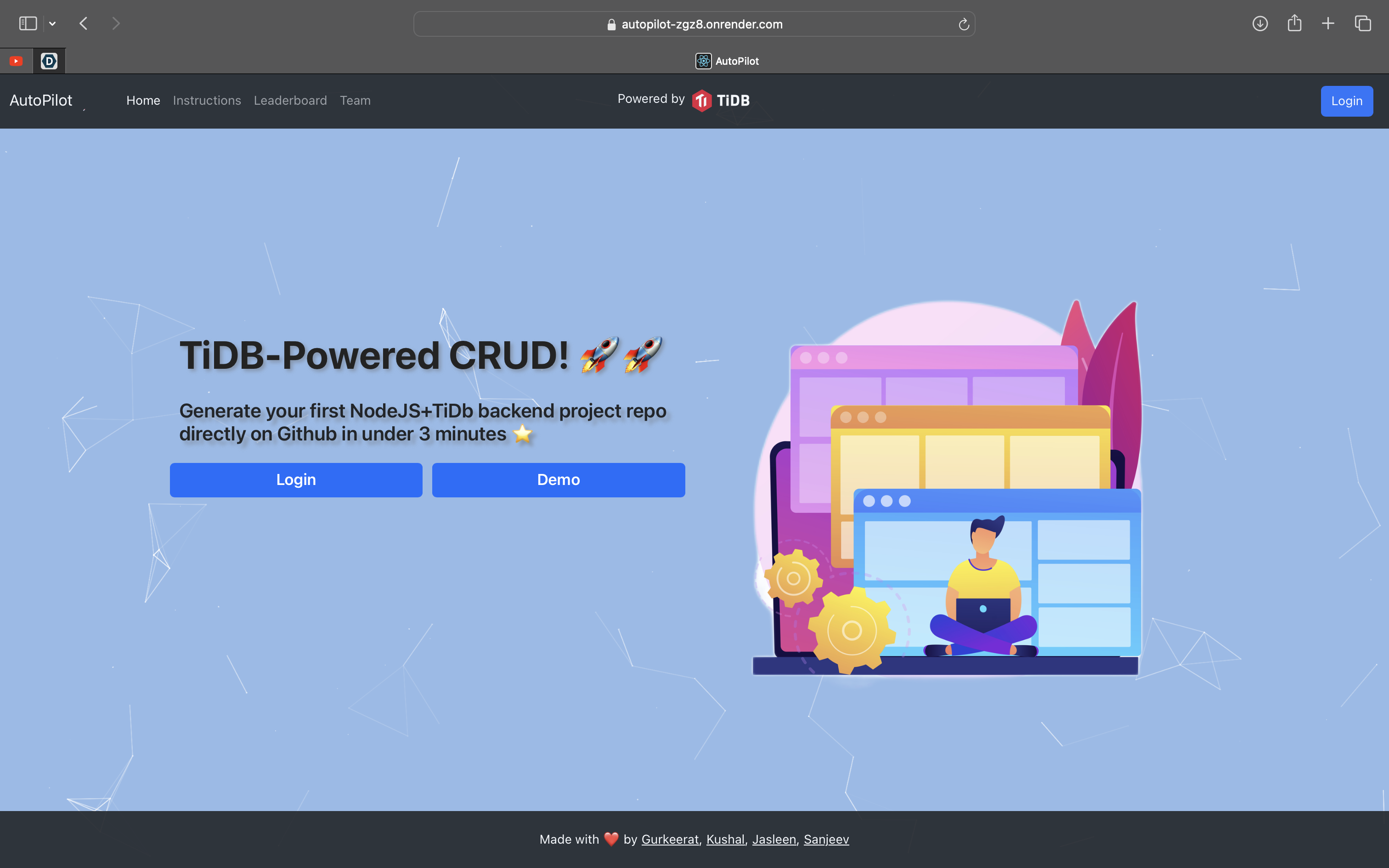This screenshot has height=868, width=1389.
Task: Open the Leaderboard nav item
Action: [x=290, y=101]
